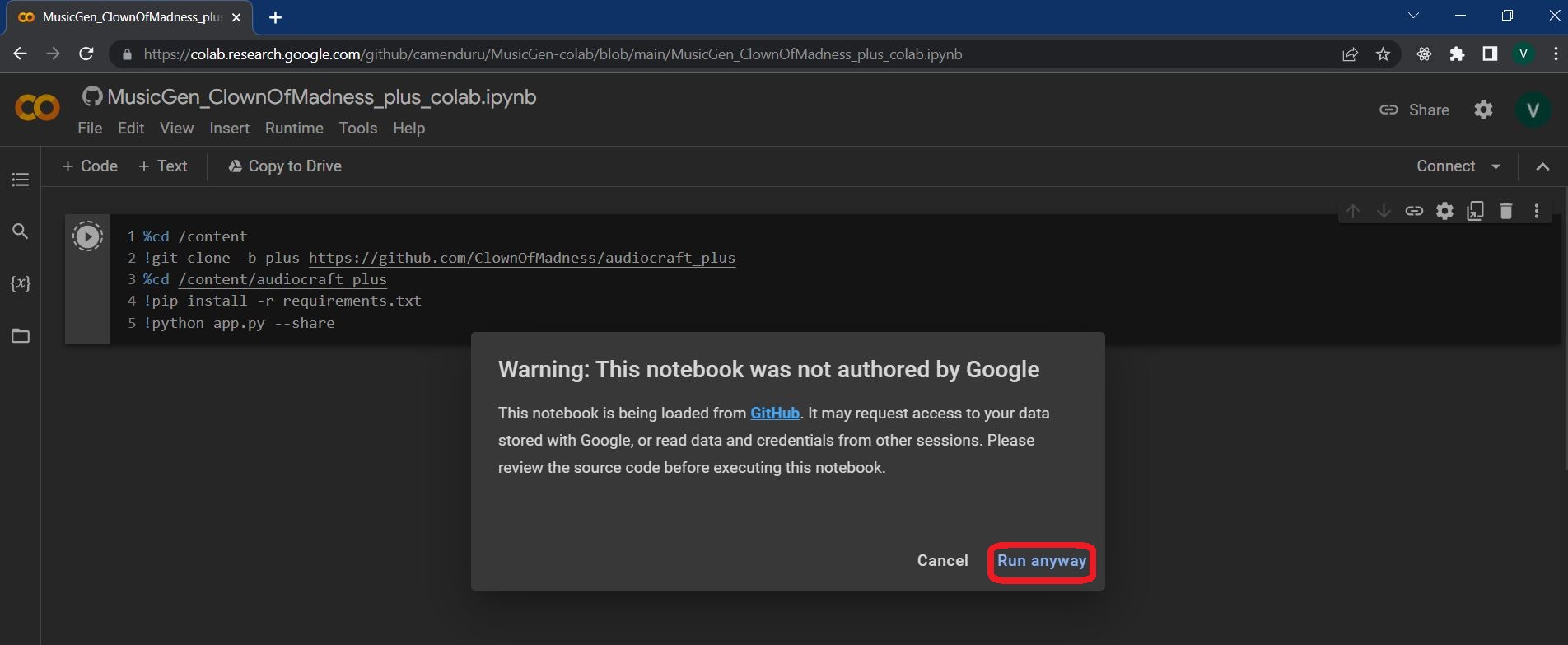Mirror cell in tab icon
Image resolution: width=1568 pixels, height=645 pixels.
tap(1476, 211)
